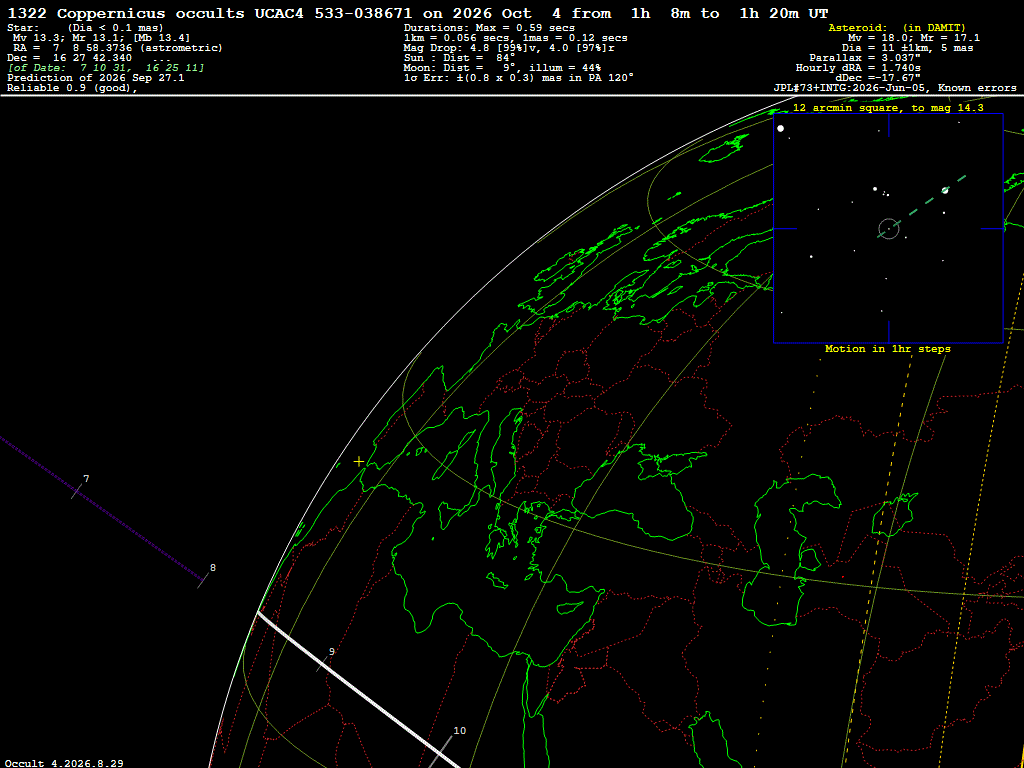Click the yellow plus marker near the coastline
The image size is (1024, 768).
tap(359, 461)
